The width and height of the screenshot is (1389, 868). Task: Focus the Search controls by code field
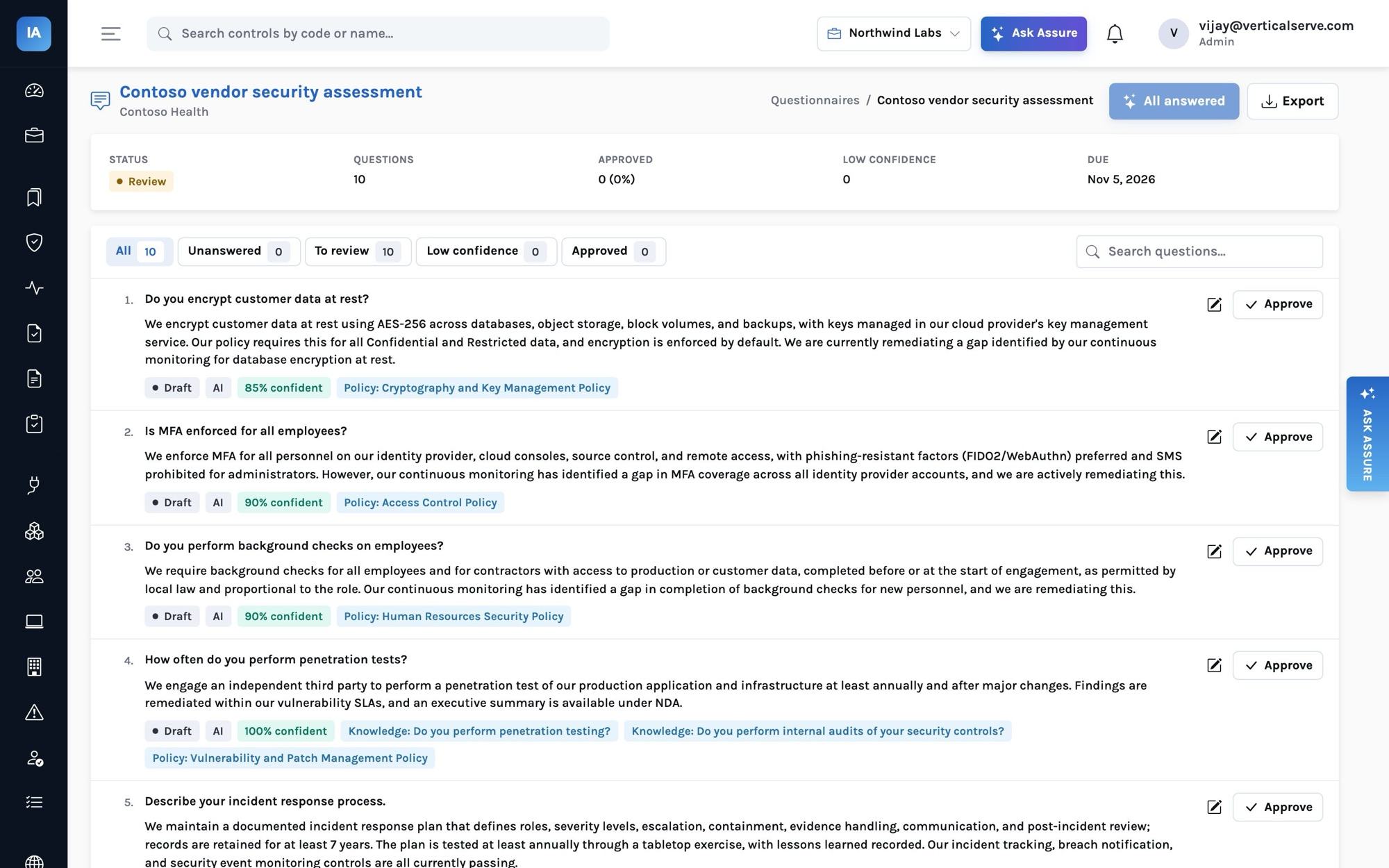(378, 33)
